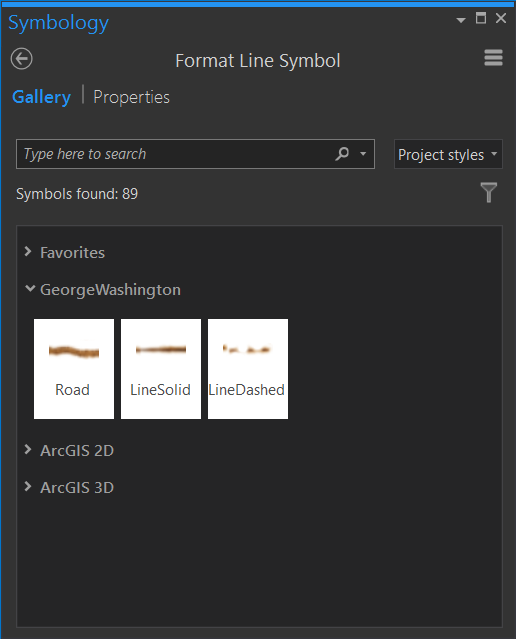Collapse the GeorgeWashington group

point(30,289)
